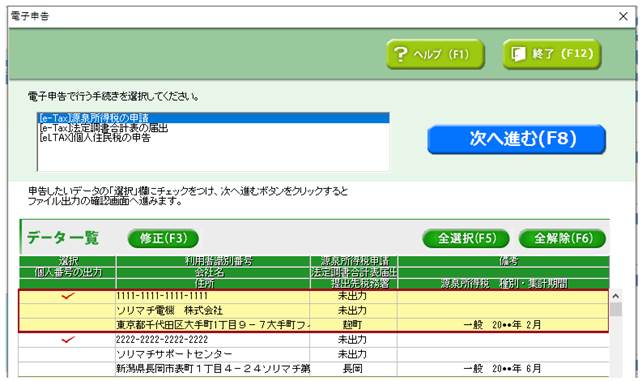This screenshot has height=381, width=642.
Task: Click the 源泉所得税申請 column header
Action: (354, 261)
